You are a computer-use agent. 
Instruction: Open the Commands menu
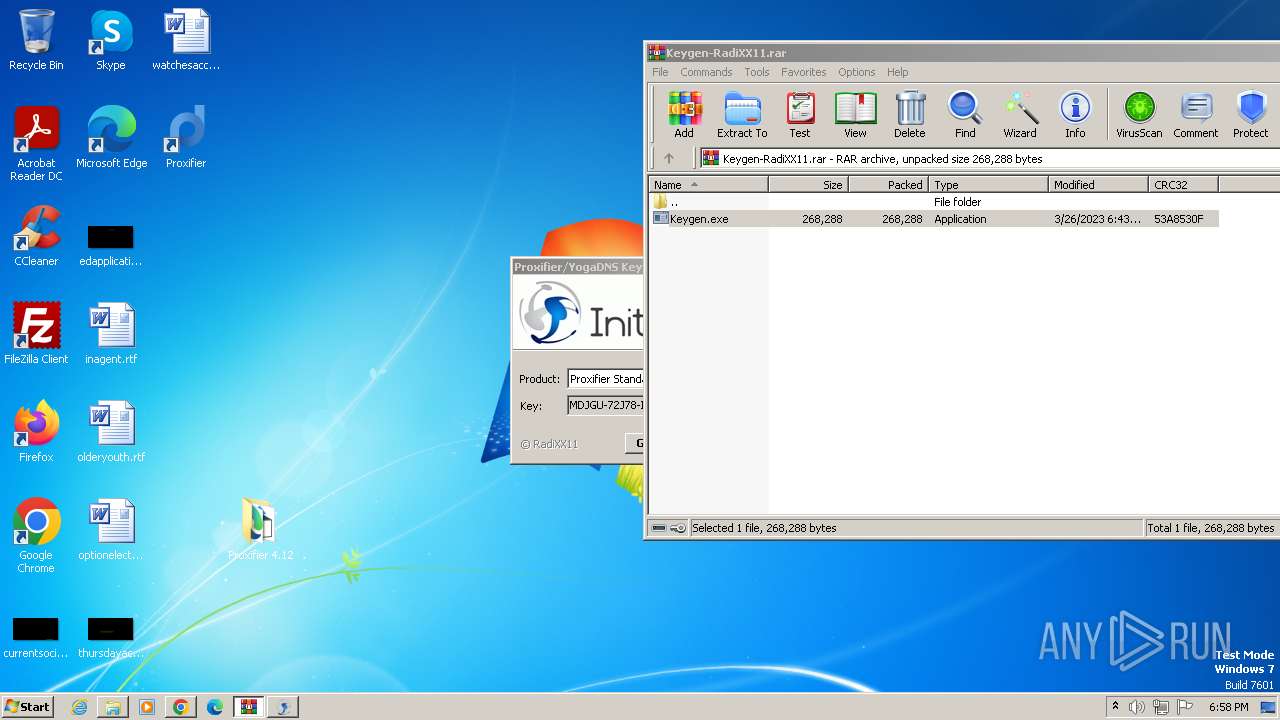[706, 72]
